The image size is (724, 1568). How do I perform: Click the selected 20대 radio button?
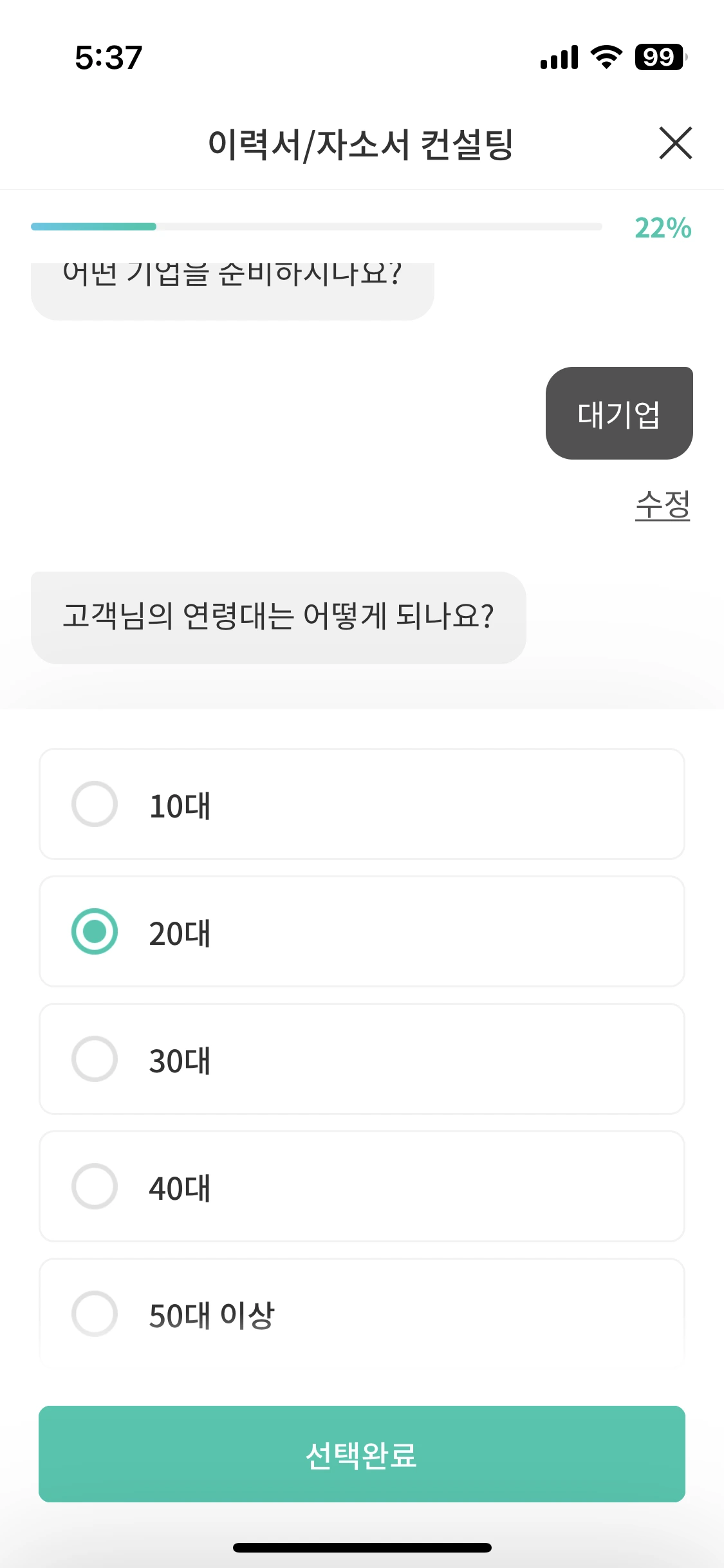[x=95, y=931]
